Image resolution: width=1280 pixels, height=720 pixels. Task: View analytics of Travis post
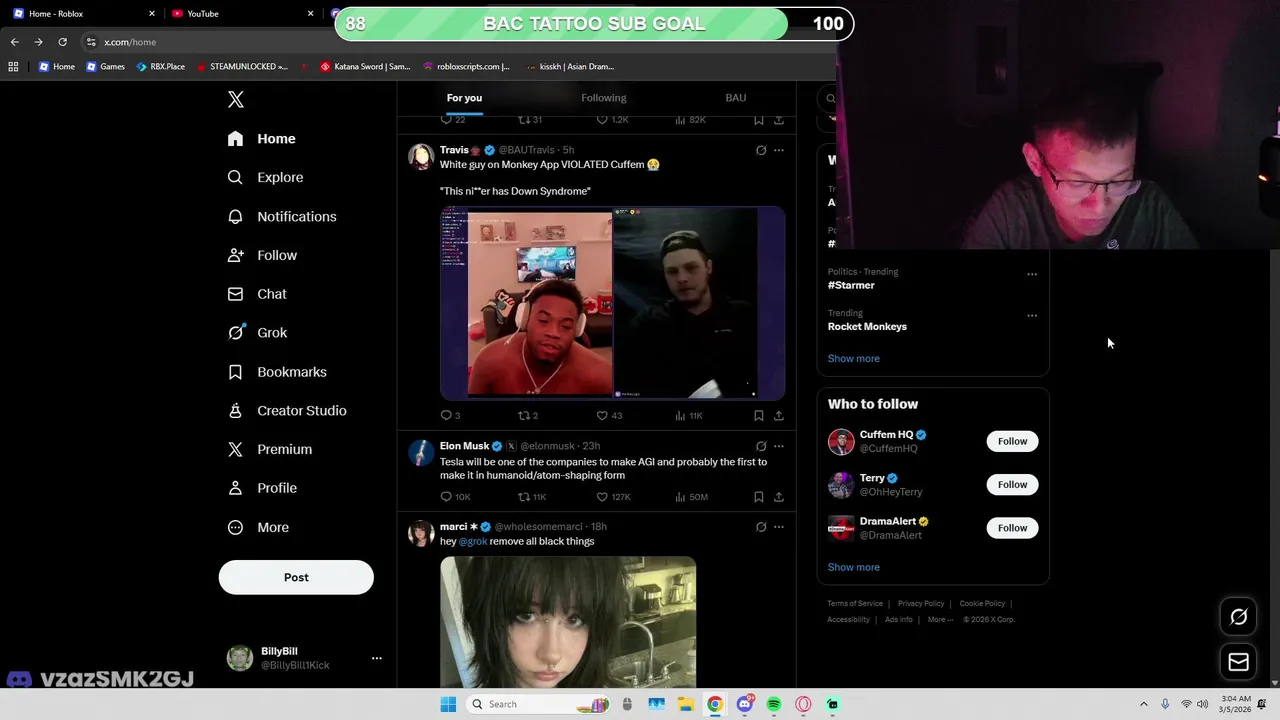tap(689, 415)
